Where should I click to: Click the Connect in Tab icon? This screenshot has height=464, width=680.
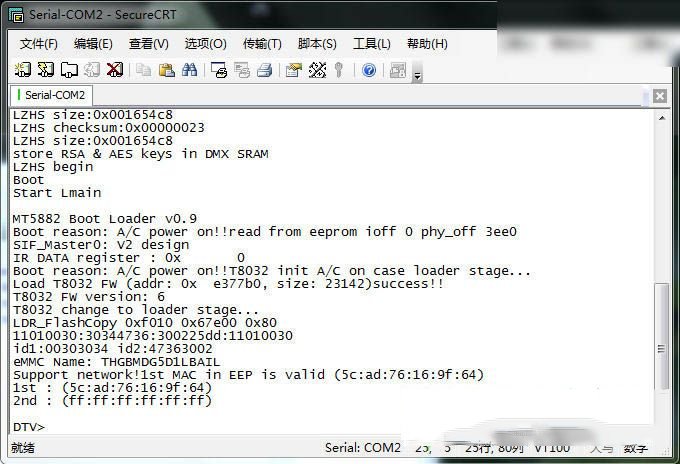pyautogui.click(x=69, y=69)
